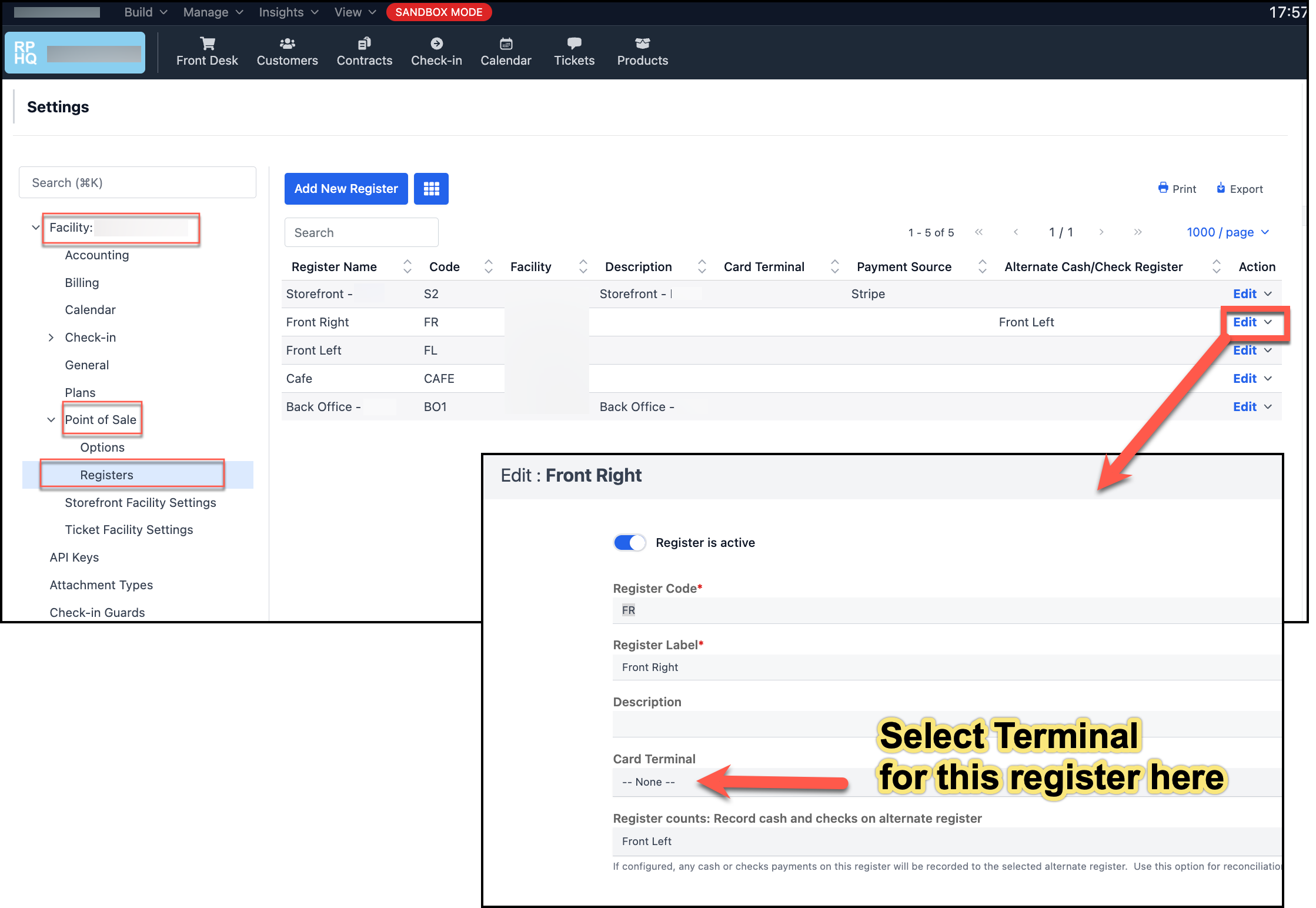Select API Keys in settings tree
Viewport: 1316px width, 908px height.
click(74, 558)
